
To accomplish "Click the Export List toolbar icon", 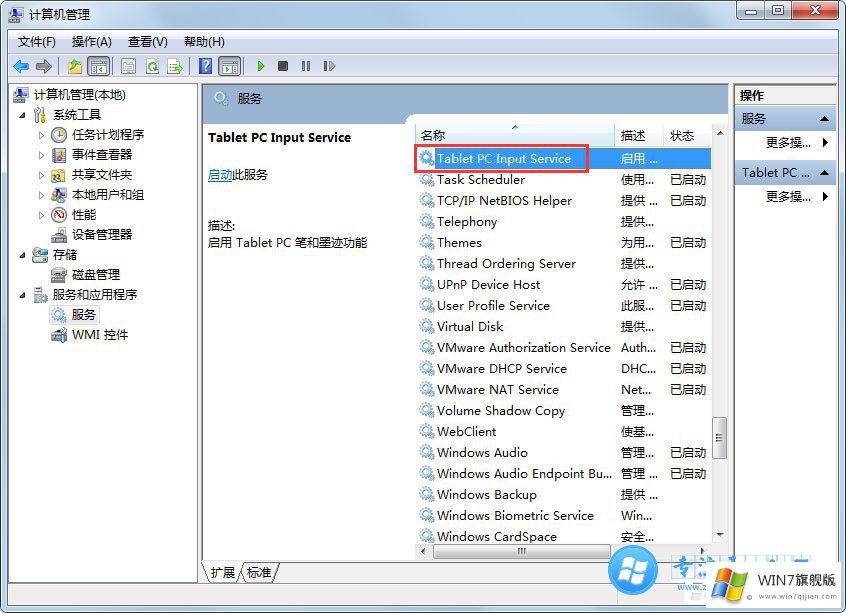I will click(175, 66).
